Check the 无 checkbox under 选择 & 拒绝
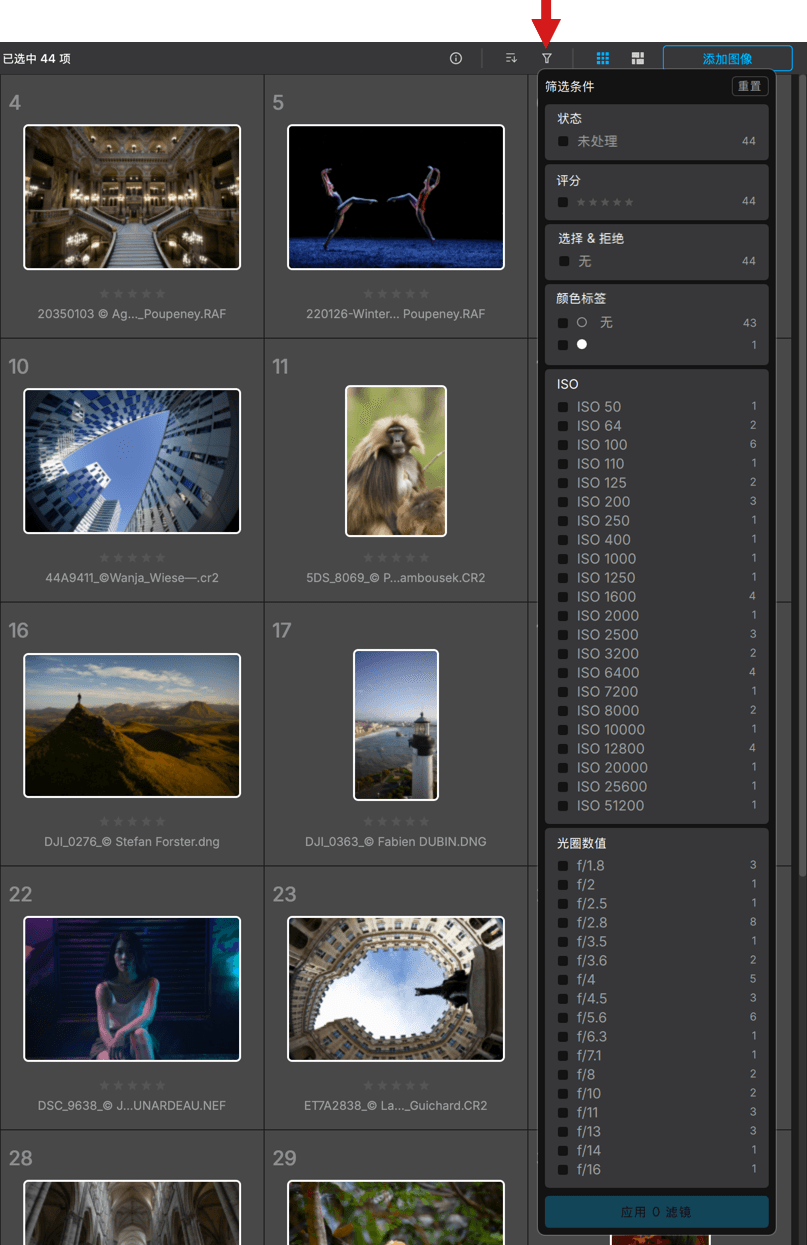This screenshot has width=807, height=1245. click(563, 261)
